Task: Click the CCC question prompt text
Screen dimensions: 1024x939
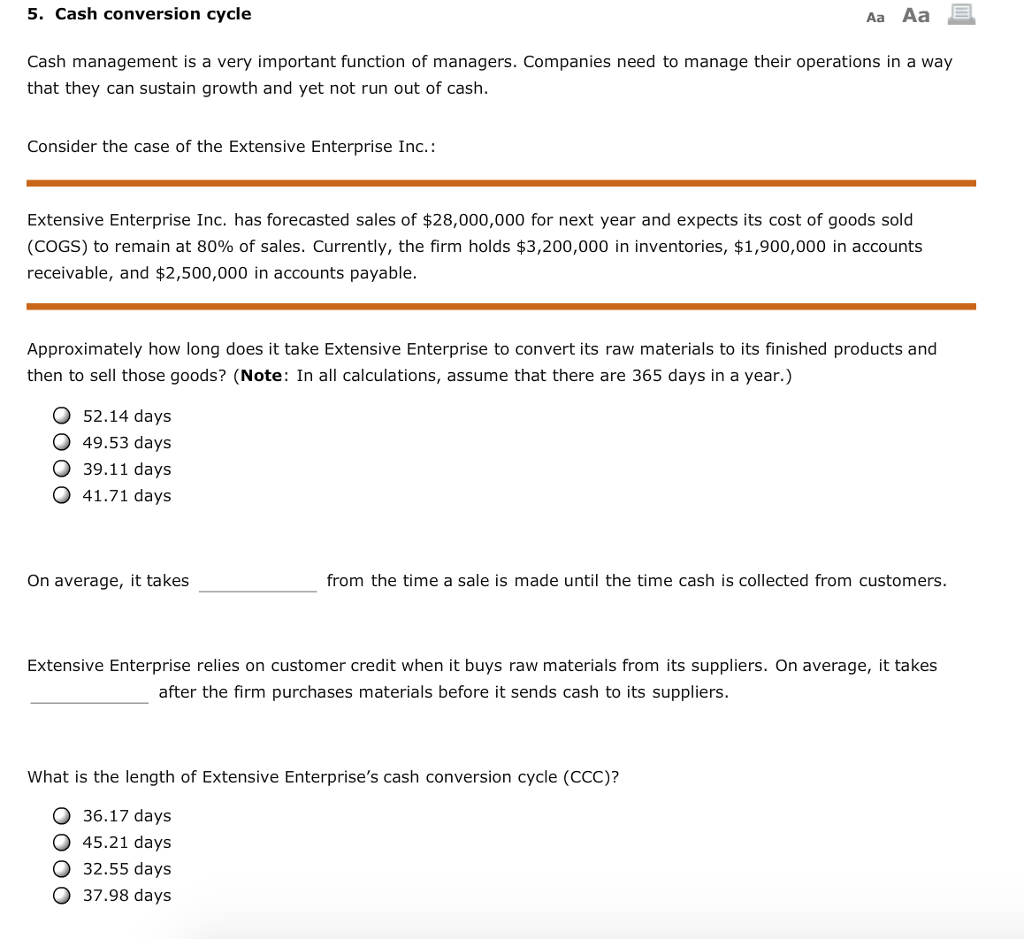Action: pyautogui.click(x=324, y=776)
